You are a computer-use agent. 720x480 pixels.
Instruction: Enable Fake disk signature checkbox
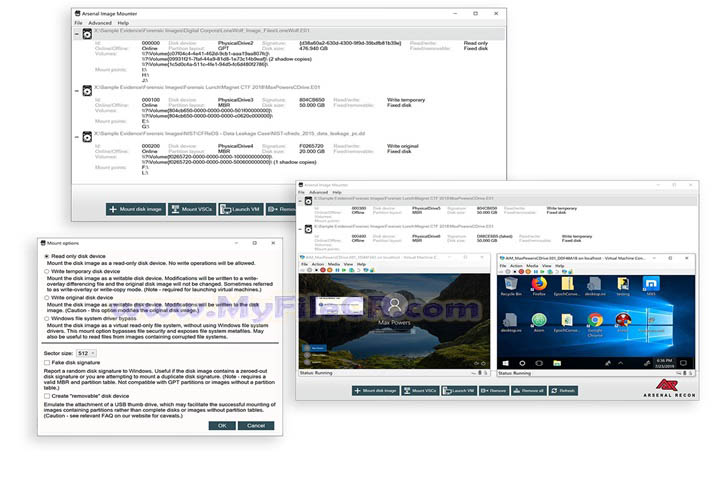[47, 362]
